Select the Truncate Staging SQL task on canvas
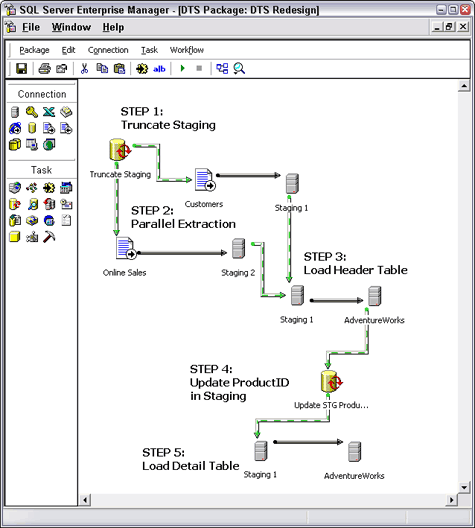Image resolution: width=475 pixels, height=528 pixels. [x=120, y=150]
